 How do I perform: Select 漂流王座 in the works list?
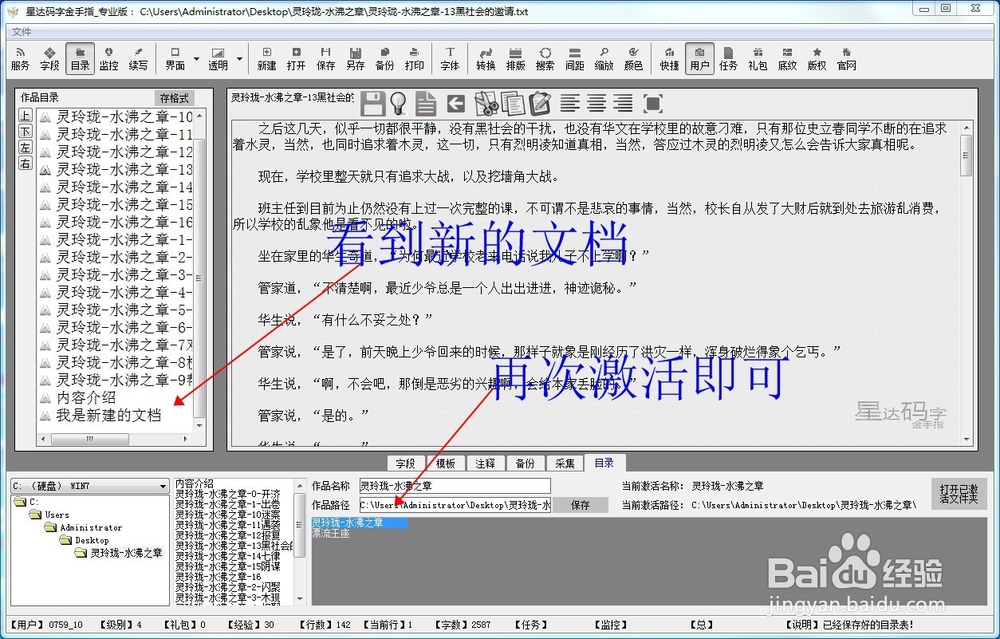pyautogui.click(x=330, y=533)
